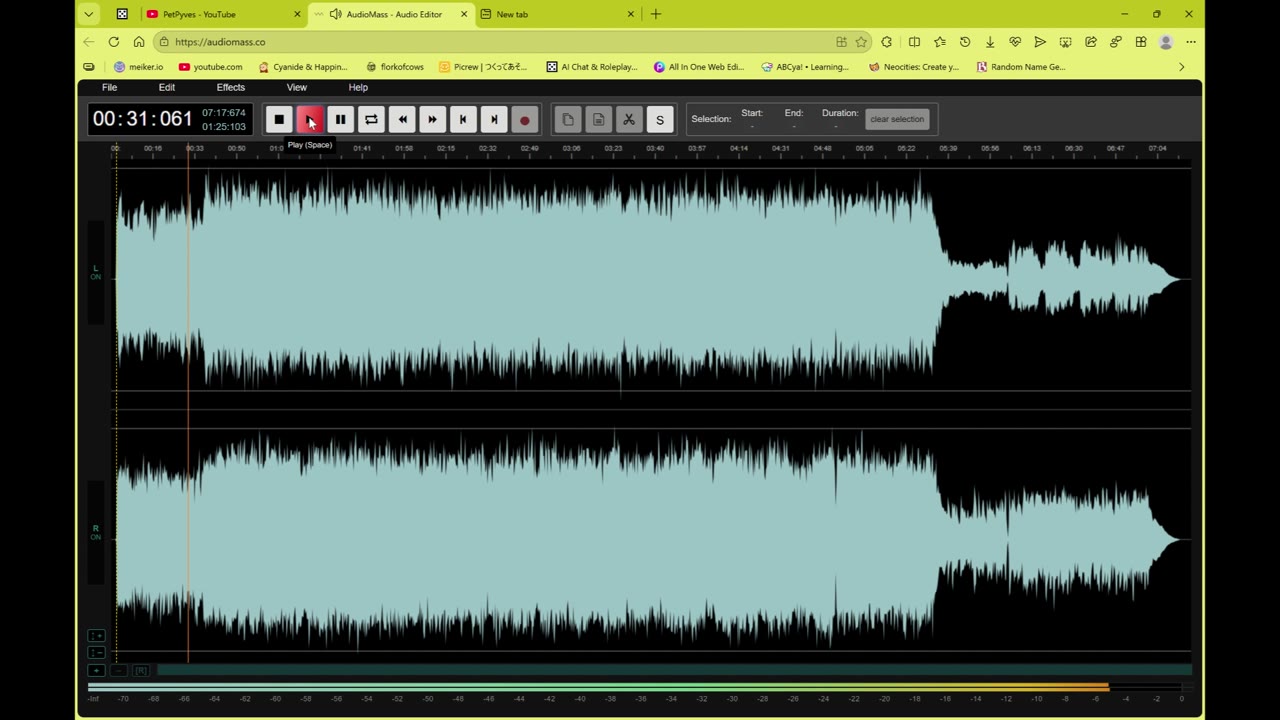1280x720 pixels.
Task: Click the Play (Space) button
Action: point(310,120)
